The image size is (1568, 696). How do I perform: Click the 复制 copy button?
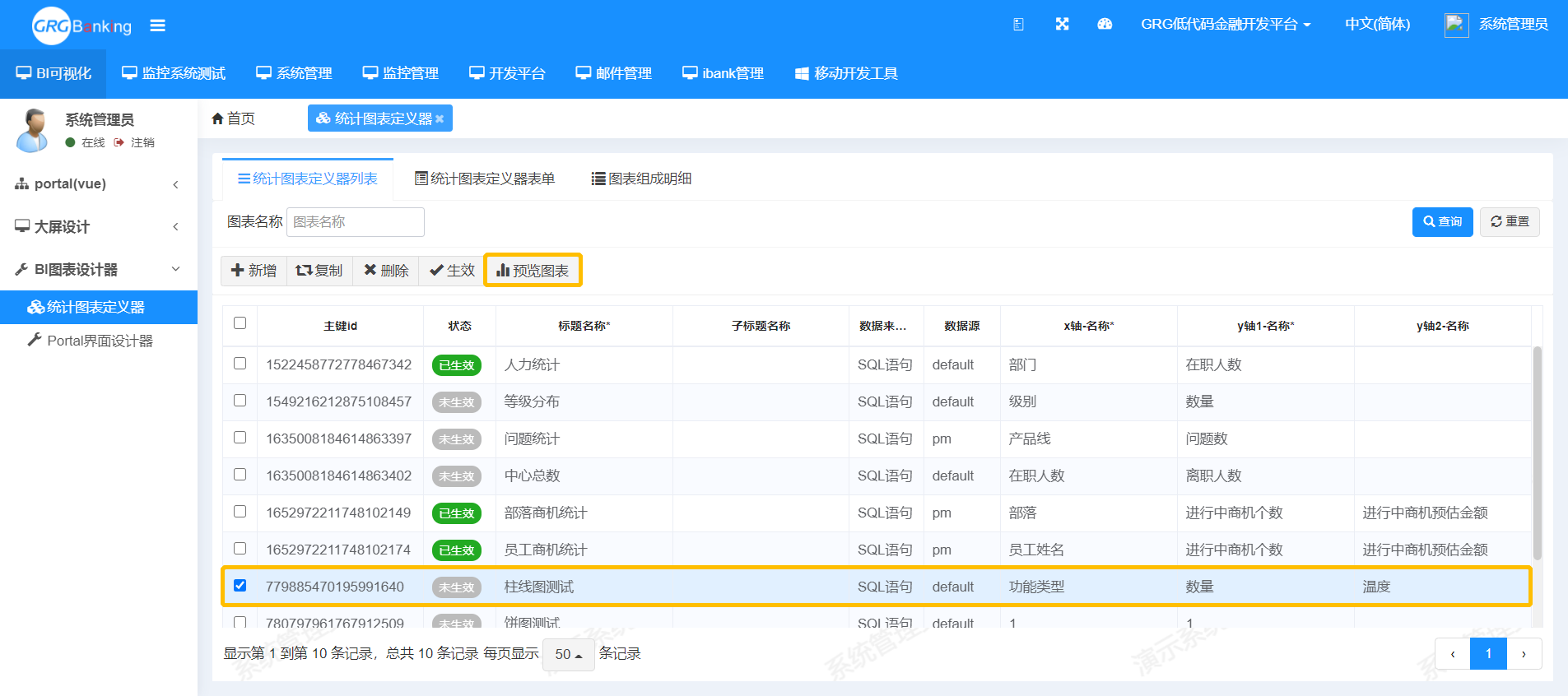pyautogui.click(x=319, y=271)
